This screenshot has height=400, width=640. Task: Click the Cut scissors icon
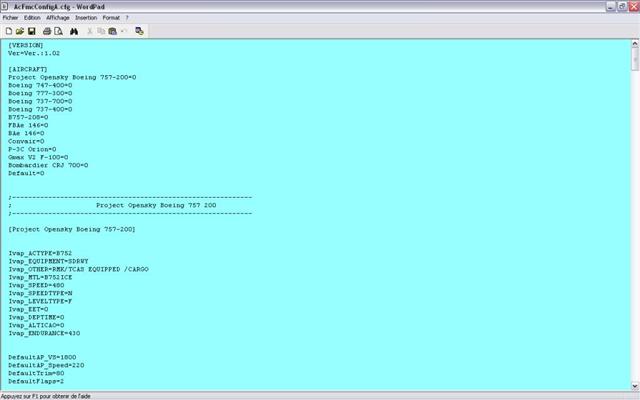pyautogui.click(x=89, y=31)
